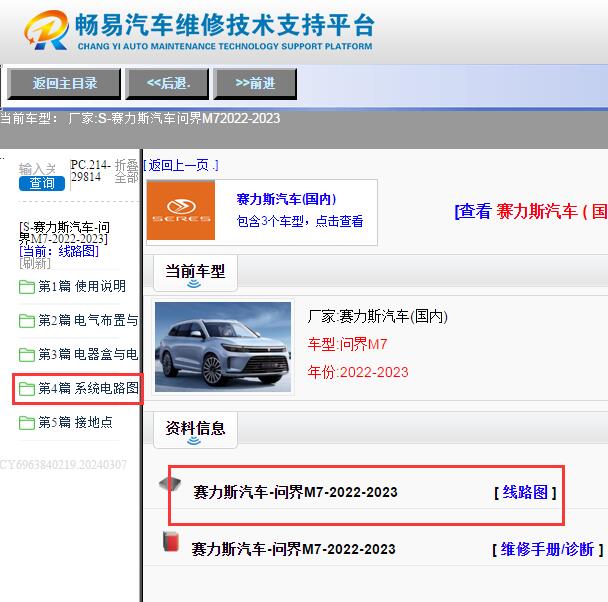Click 折叠全部 to collapse the tree
The image size is (608, 602).
126,171
